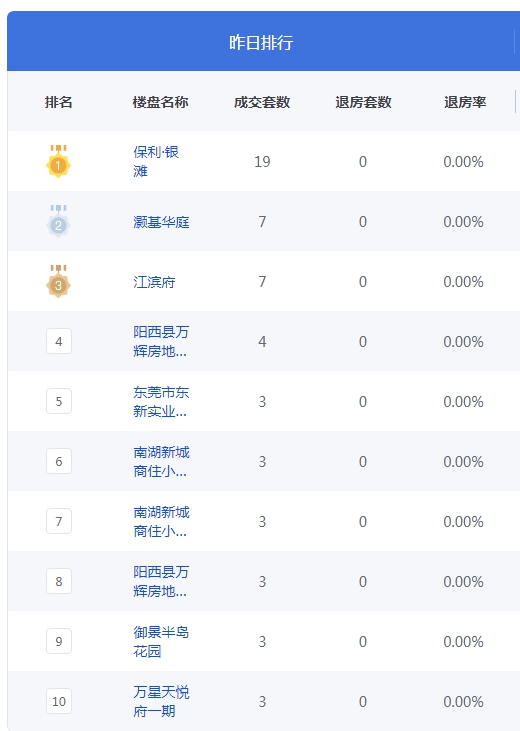Click the 楼盘名称 column header

pos(160,102)
